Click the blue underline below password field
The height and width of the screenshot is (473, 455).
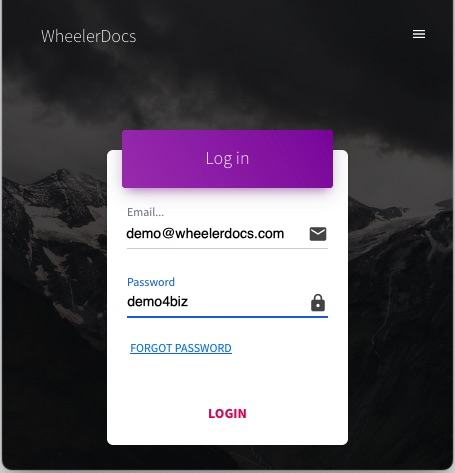[227, 317]
